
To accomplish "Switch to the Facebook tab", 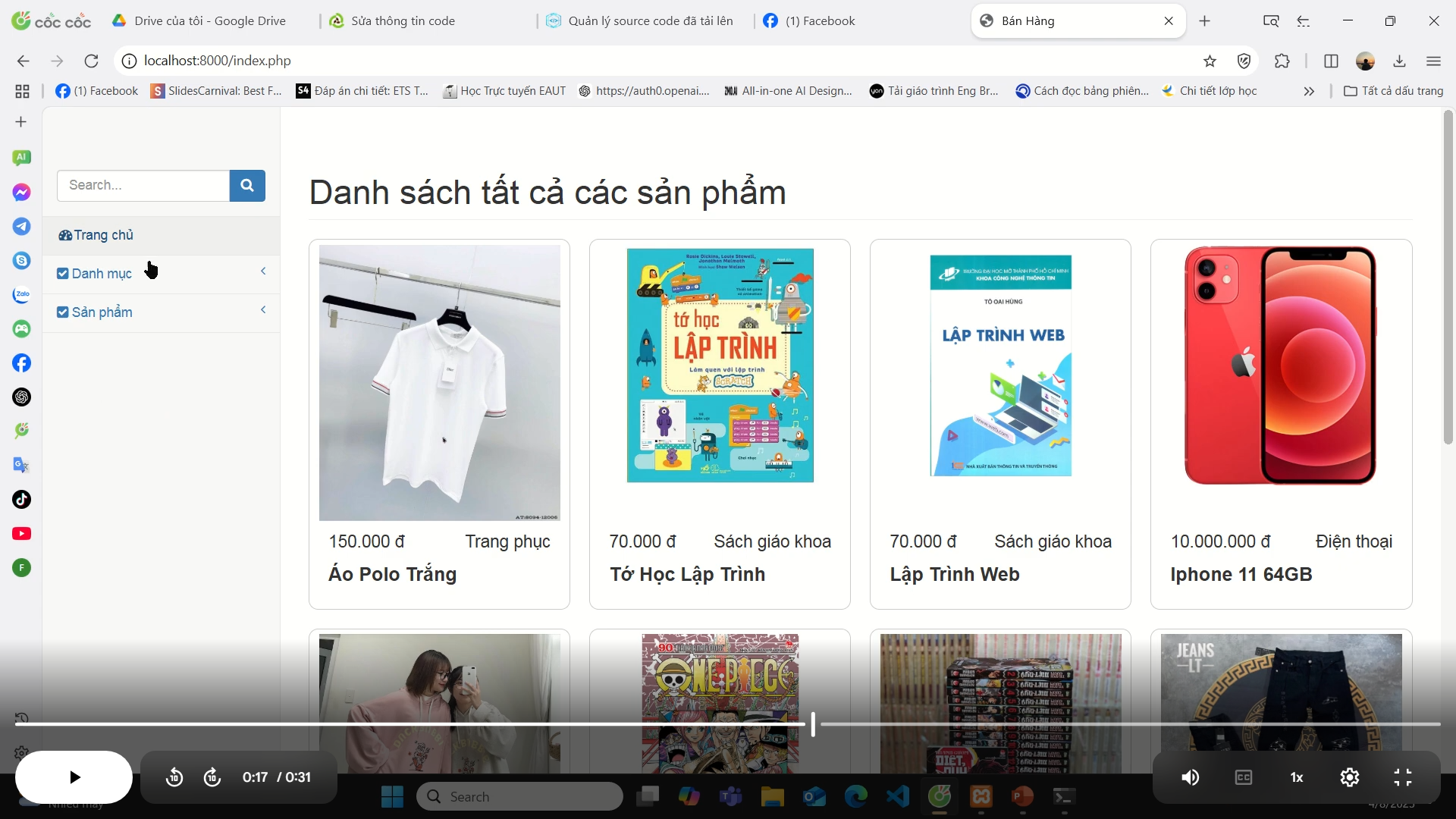I will coord(820,21).
